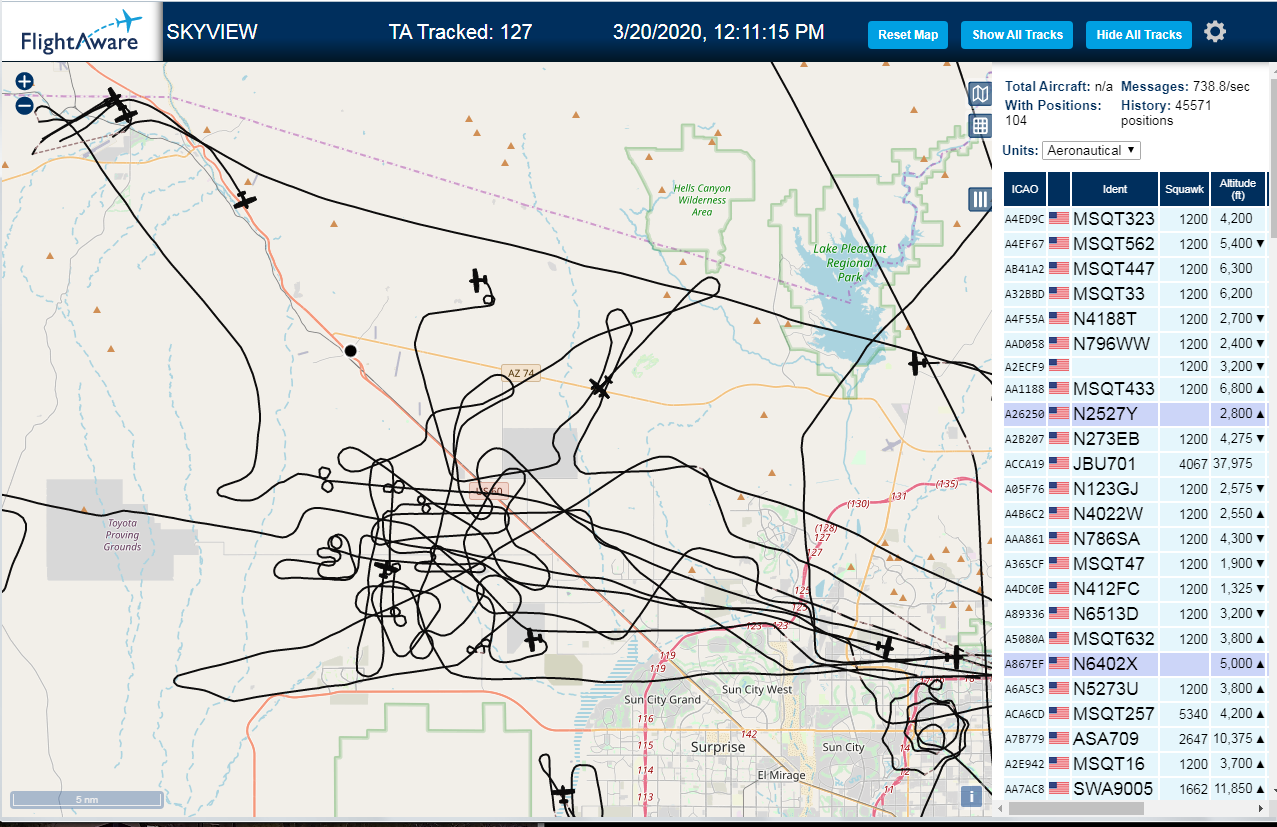Select the N796WW aircraft row
The width and height of the screenshot is (1277, 827).
1136,344
